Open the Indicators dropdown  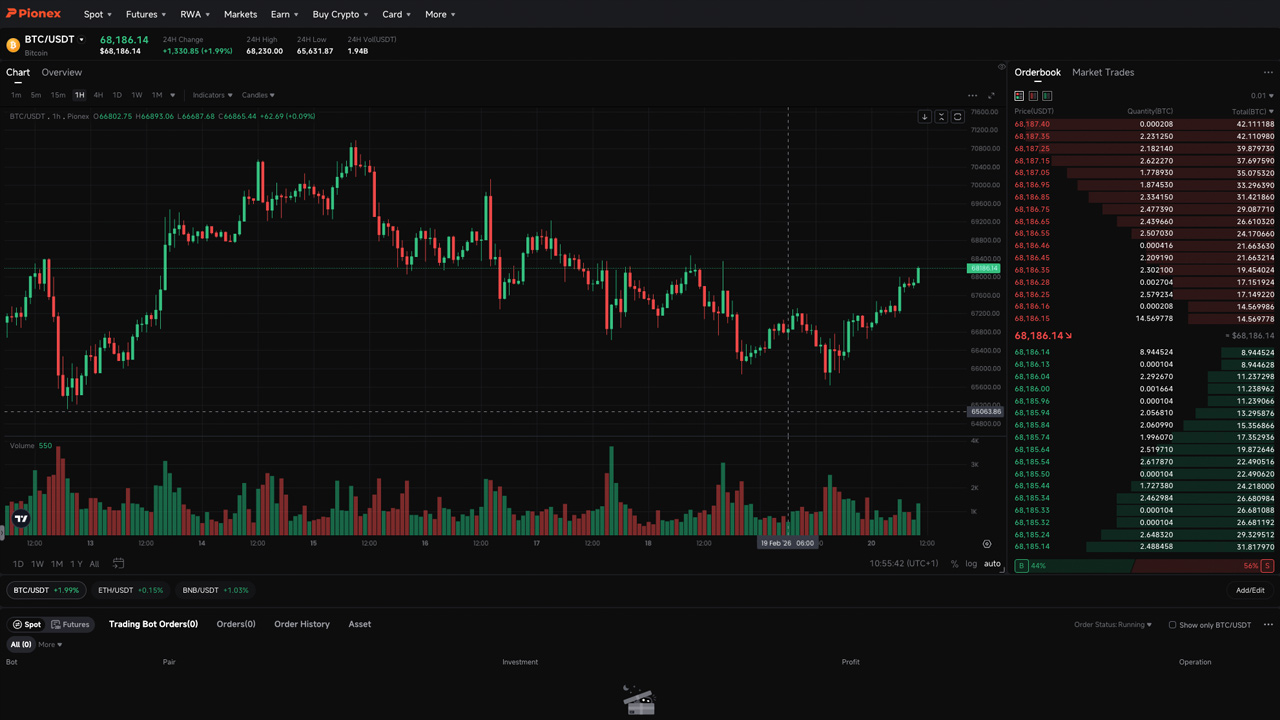pos(212,95)
